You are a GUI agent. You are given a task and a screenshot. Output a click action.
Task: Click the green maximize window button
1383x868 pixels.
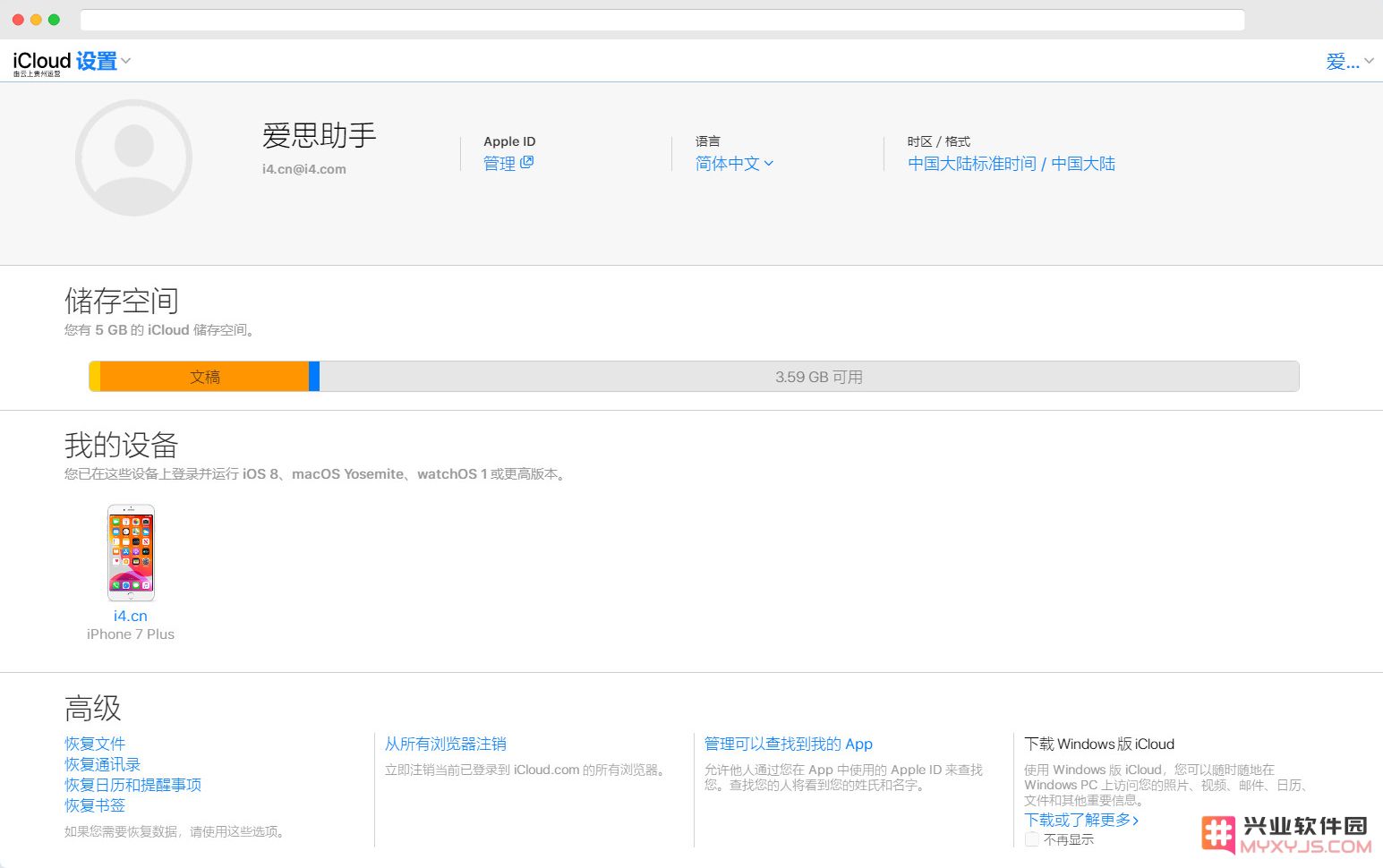pyautogui.click(x=54, y=20)
